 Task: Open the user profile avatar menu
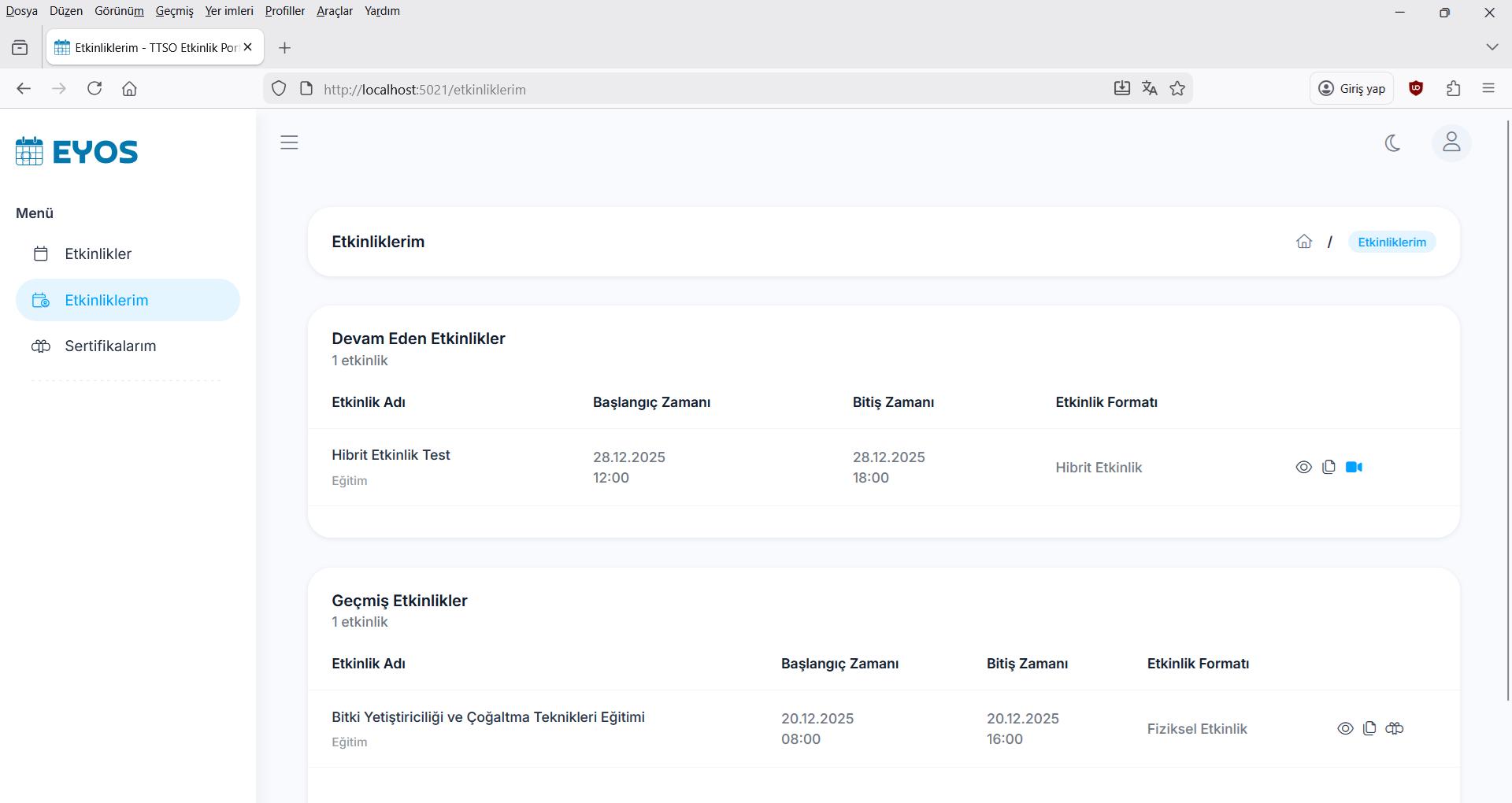pyautogui.click(x=1451, y=142)
